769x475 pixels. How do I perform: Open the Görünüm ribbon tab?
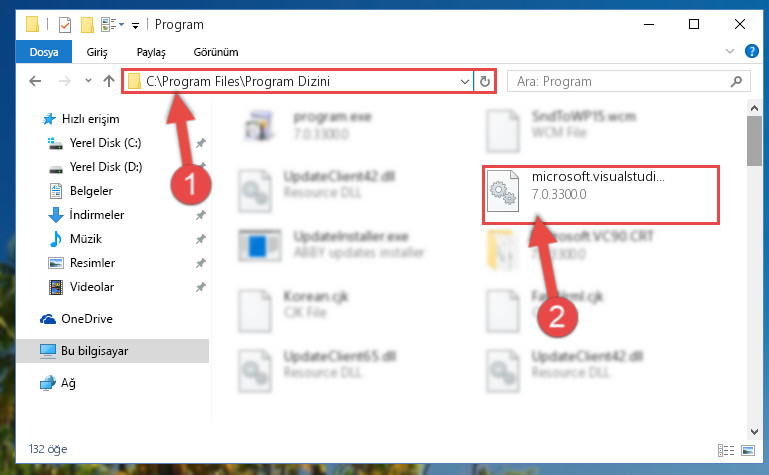tap(216, 52)
